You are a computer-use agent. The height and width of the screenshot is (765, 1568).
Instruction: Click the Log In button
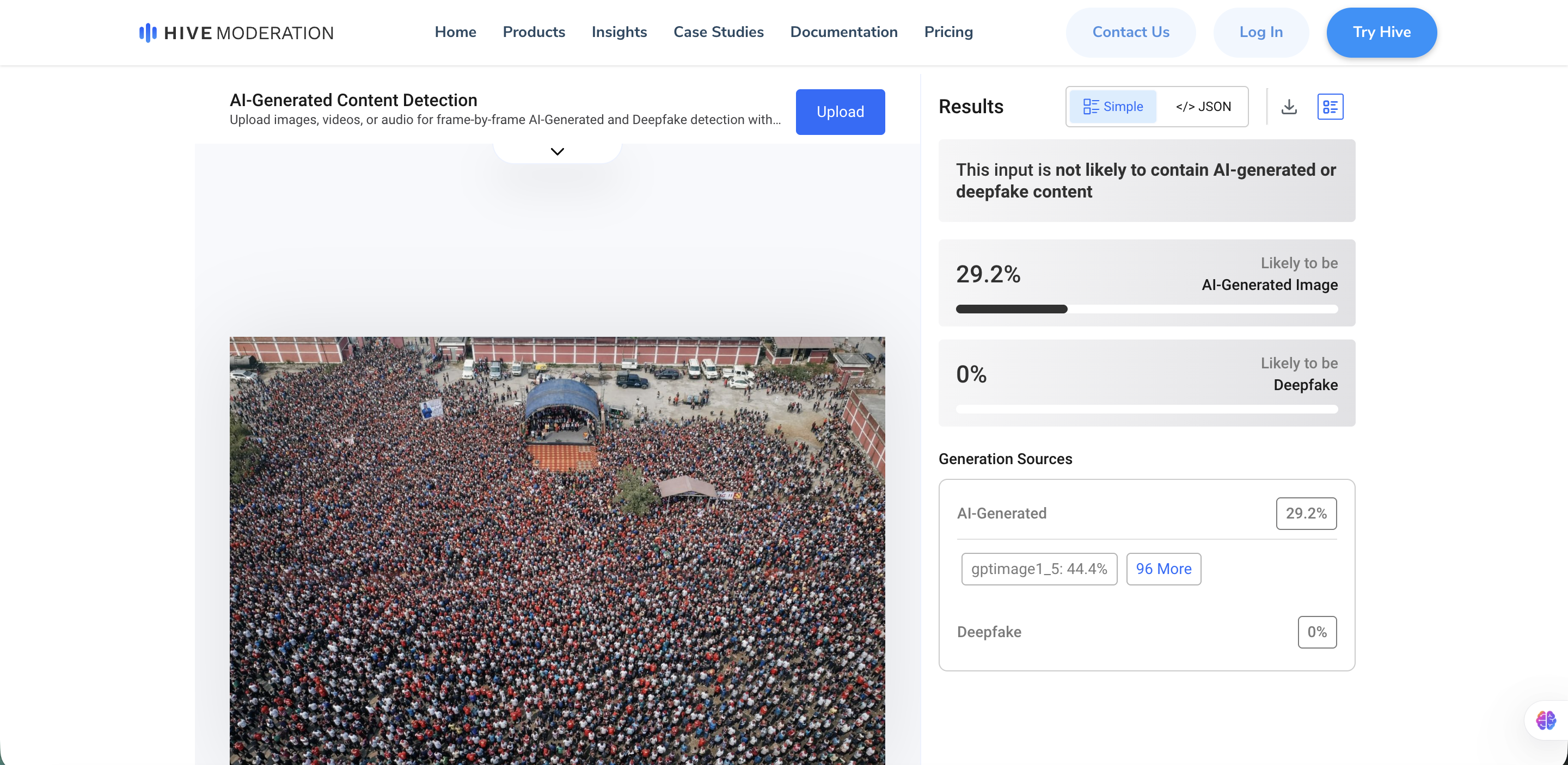coord(1260,32)
